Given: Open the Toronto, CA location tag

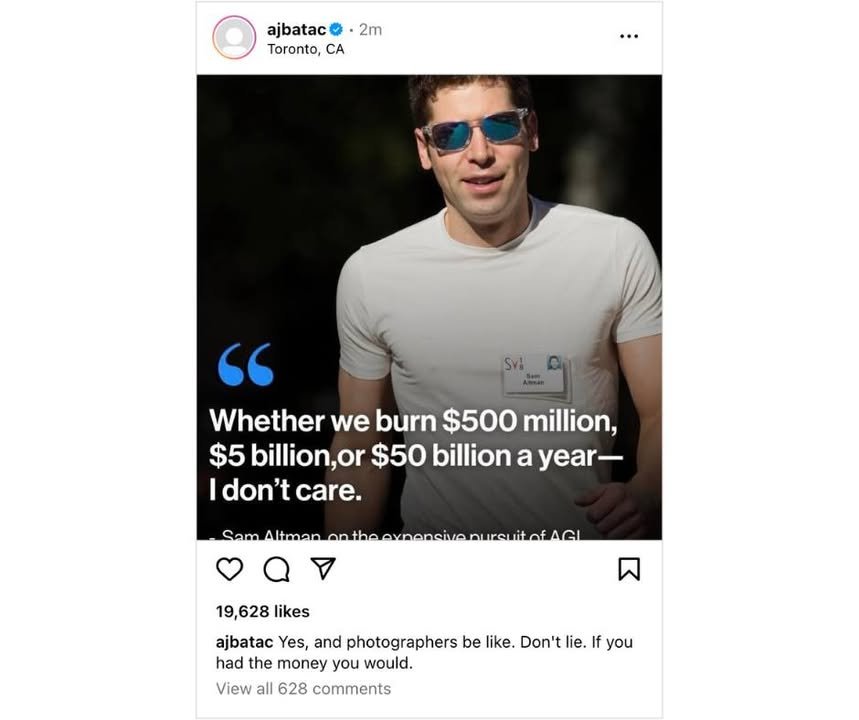Looking at the screenshot, I should point(306,49).
